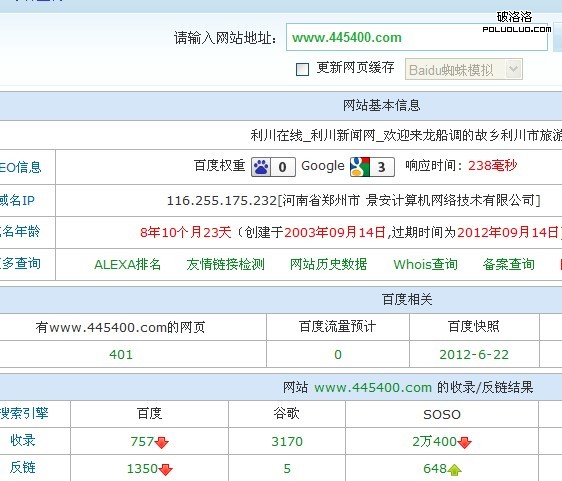
Task: Click the Google PageRank icon
Action: [x=360, y=167]
